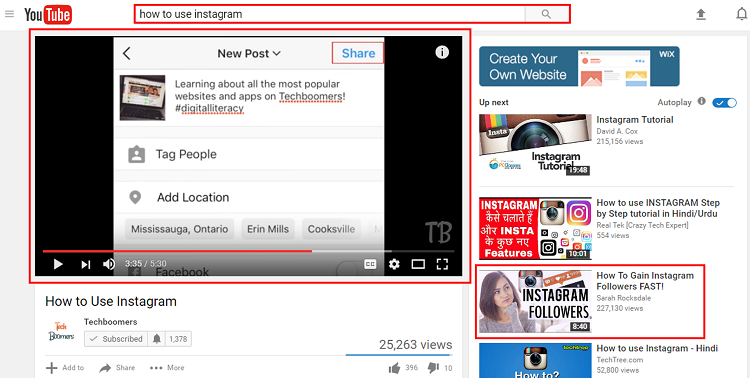This screenshot has width=750, height=378.
Task: Open Sarah Rocksdale channel link
Action: coord(624,298)
